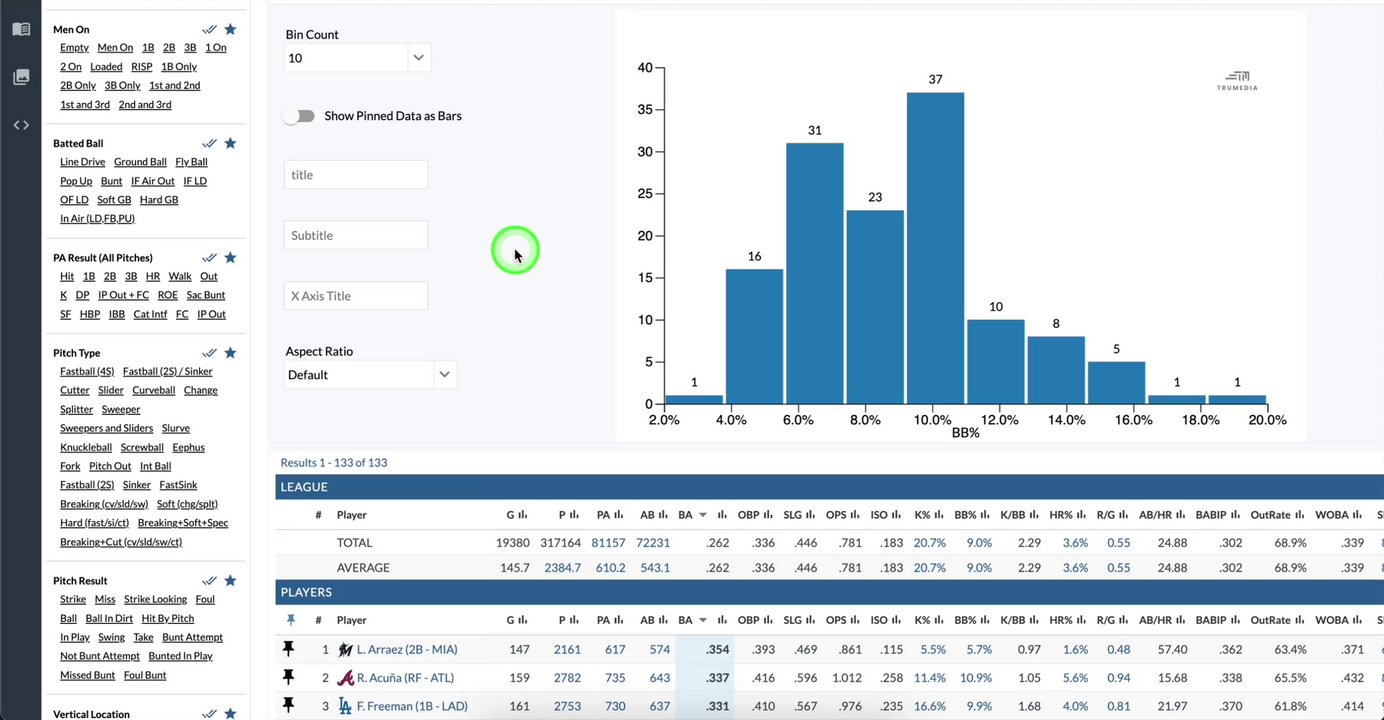Sort by BABIP column in Players header

pos(1211,620)
